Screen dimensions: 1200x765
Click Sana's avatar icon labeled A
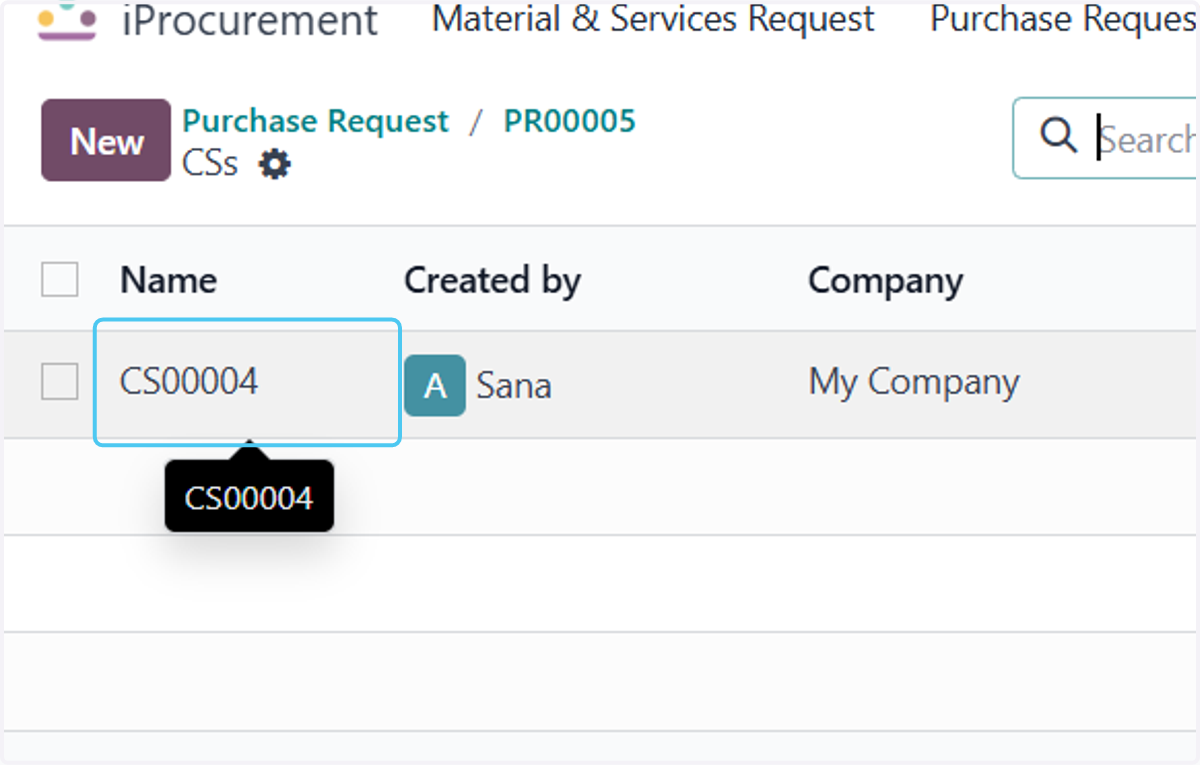(435, 385)
